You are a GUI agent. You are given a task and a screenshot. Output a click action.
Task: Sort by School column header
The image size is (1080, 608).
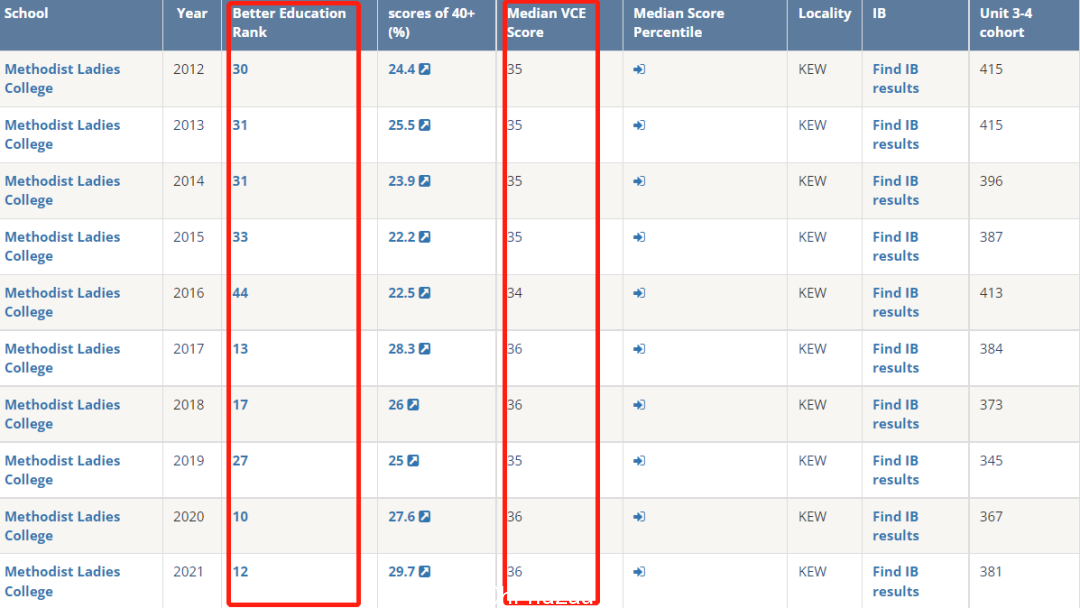26,13
